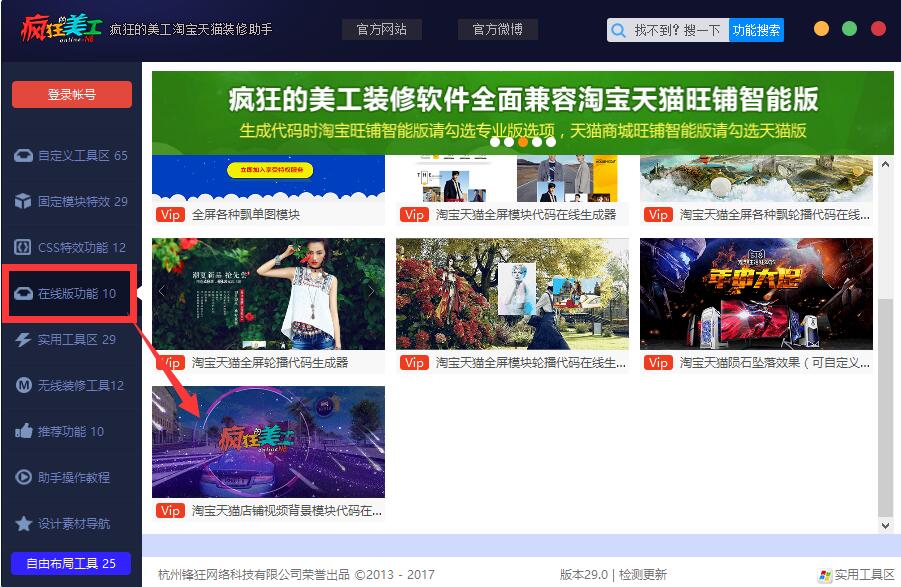
Task: Click the CSS特效功能 bracket icon
Action: 23,248
